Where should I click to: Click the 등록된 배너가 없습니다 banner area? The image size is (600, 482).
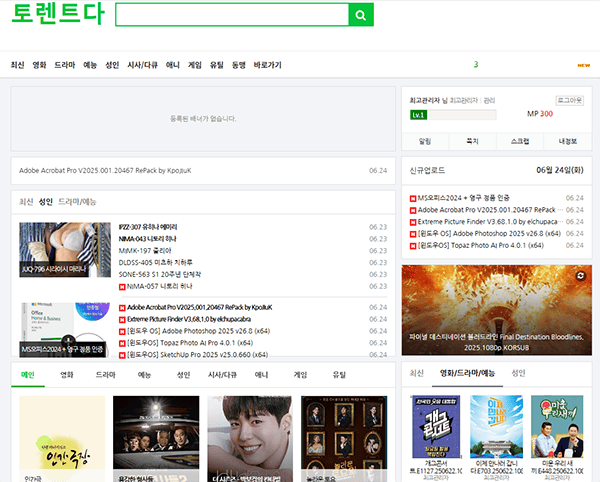point(203,119)
